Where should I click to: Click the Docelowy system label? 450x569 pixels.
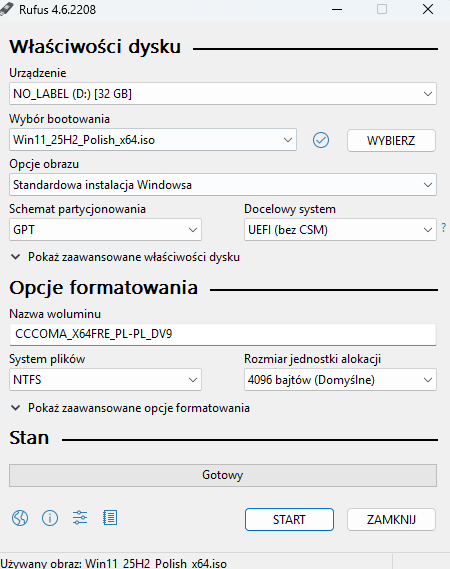[290, 209]
